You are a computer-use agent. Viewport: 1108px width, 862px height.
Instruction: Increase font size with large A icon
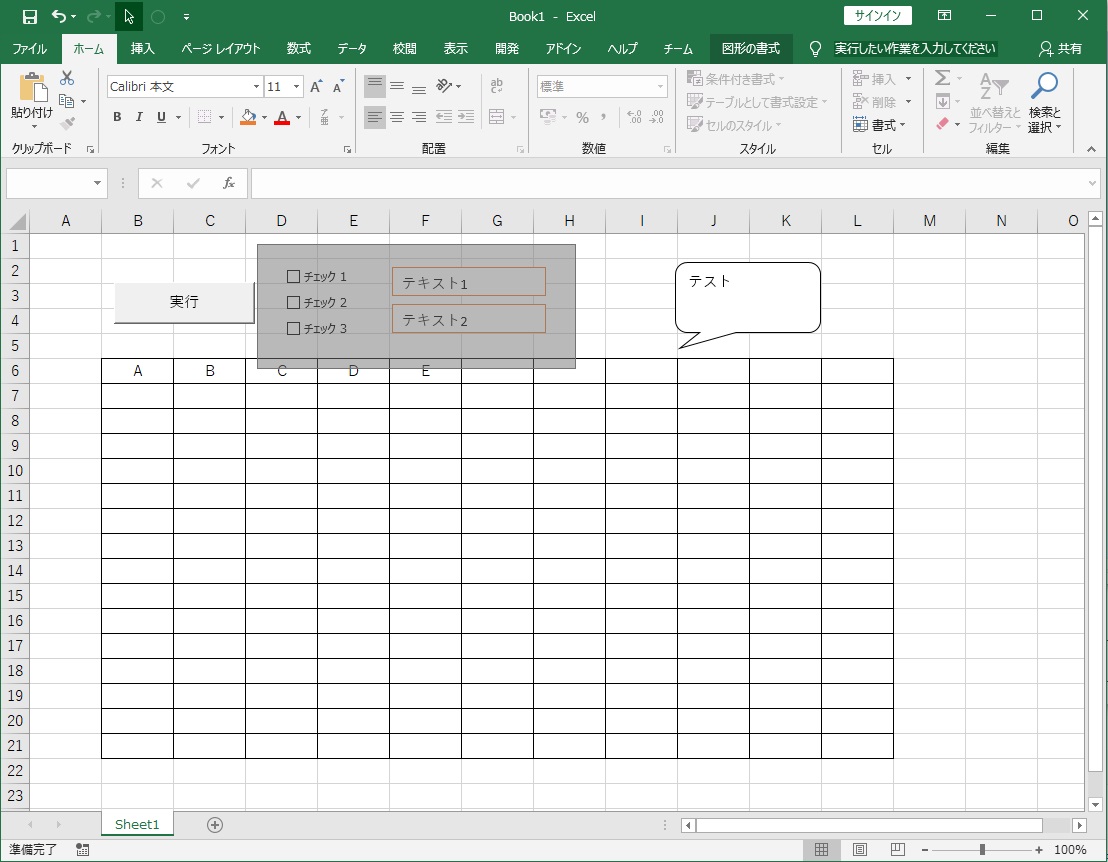(x=316, y=86)
